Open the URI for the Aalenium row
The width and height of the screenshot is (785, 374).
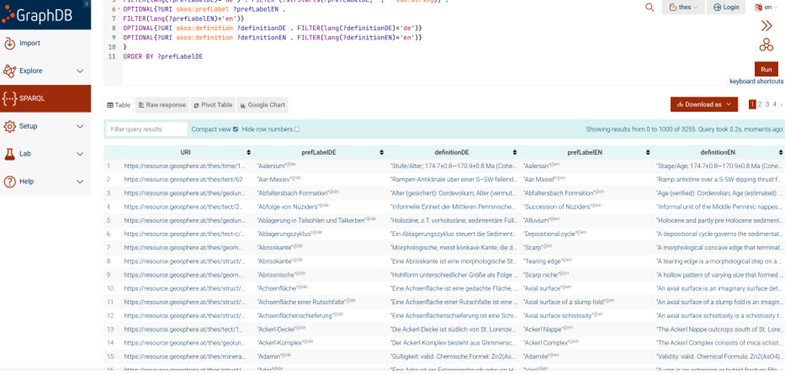coord(185,166)
